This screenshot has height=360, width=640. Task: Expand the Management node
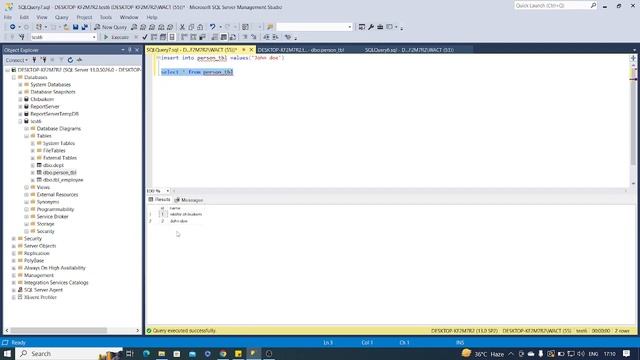(14, 275)
